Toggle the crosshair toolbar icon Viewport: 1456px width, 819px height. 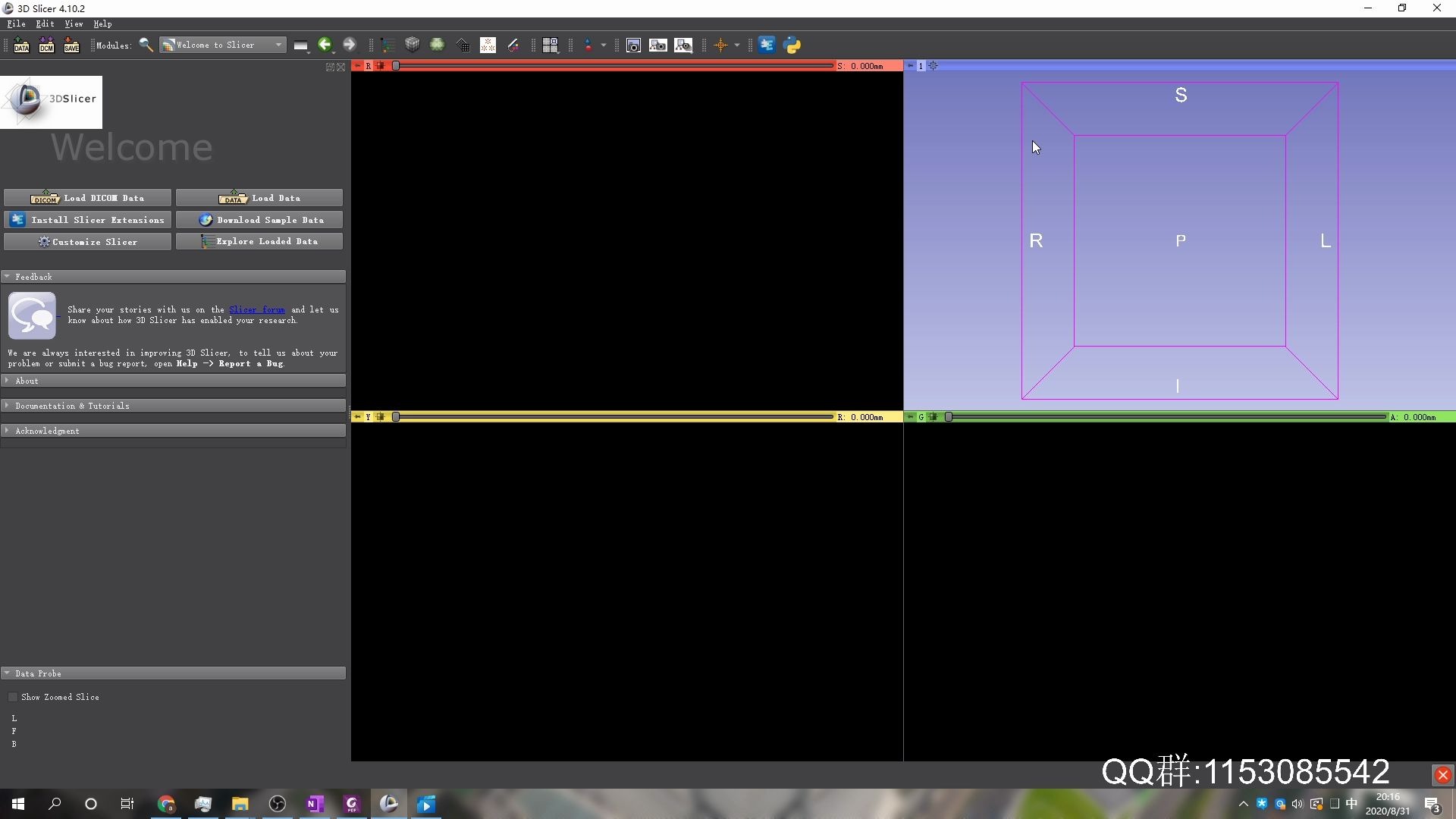coord(720,45)
